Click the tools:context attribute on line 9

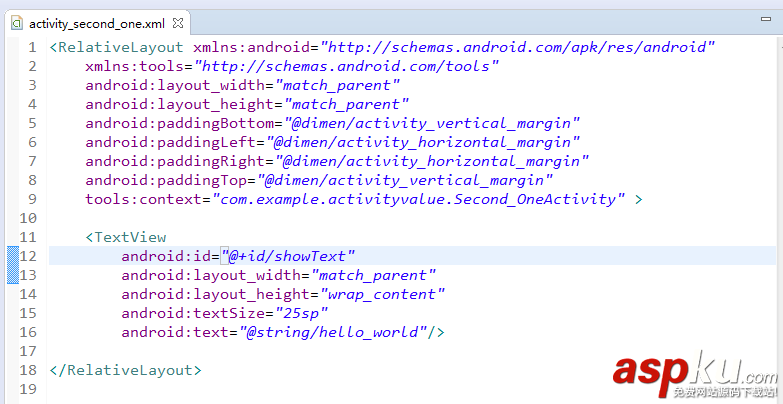tap(144, 199)
